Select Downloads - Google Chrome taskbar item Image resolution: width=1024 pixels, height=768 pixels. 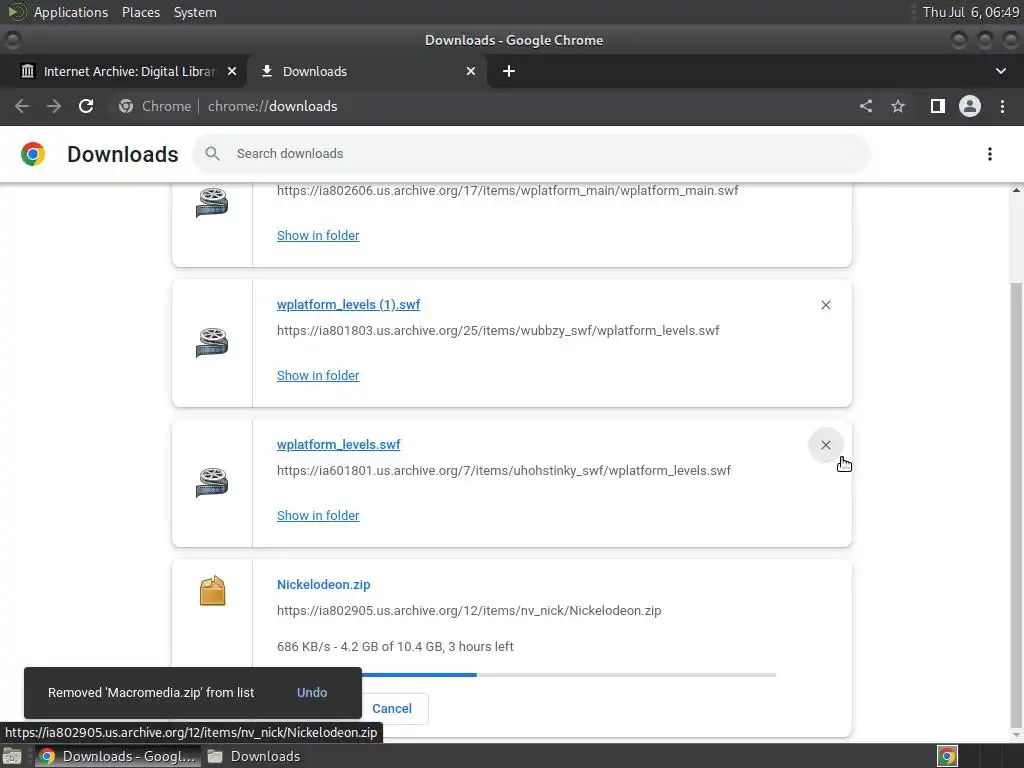tap(118, 756)
